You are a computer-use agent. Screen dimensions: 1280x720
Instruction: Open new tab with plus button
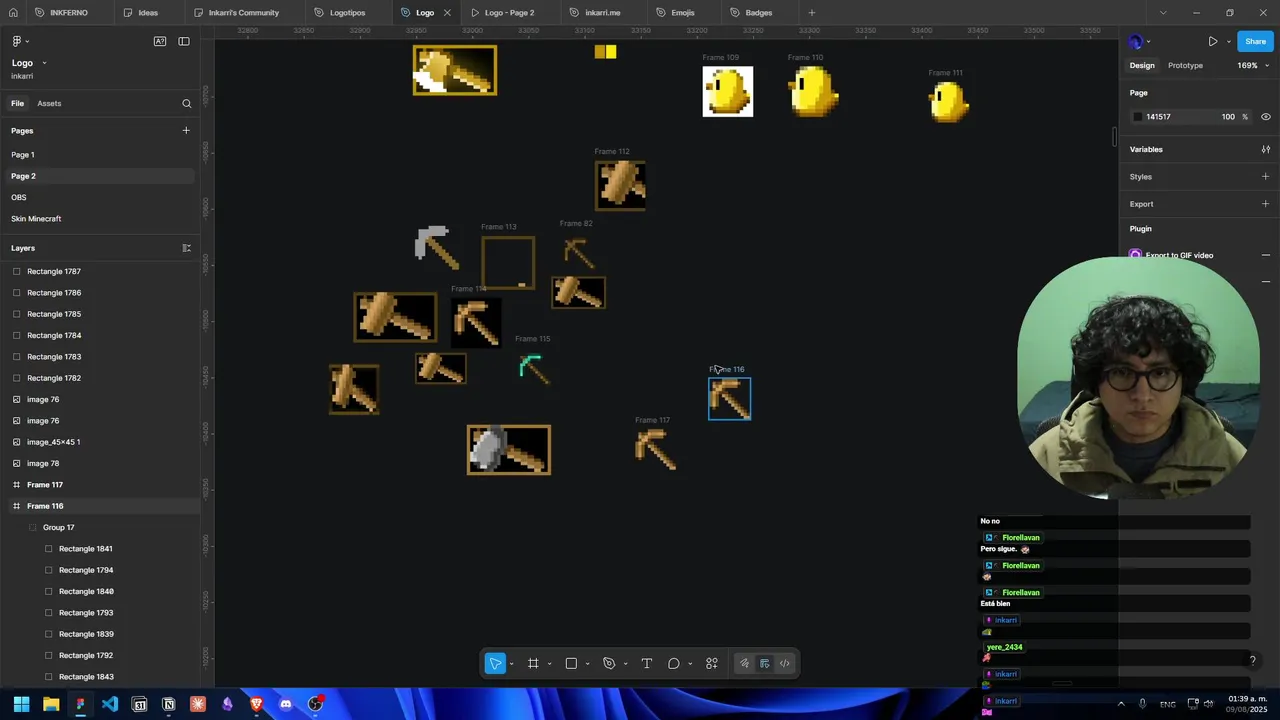click(x=811, y=13)
